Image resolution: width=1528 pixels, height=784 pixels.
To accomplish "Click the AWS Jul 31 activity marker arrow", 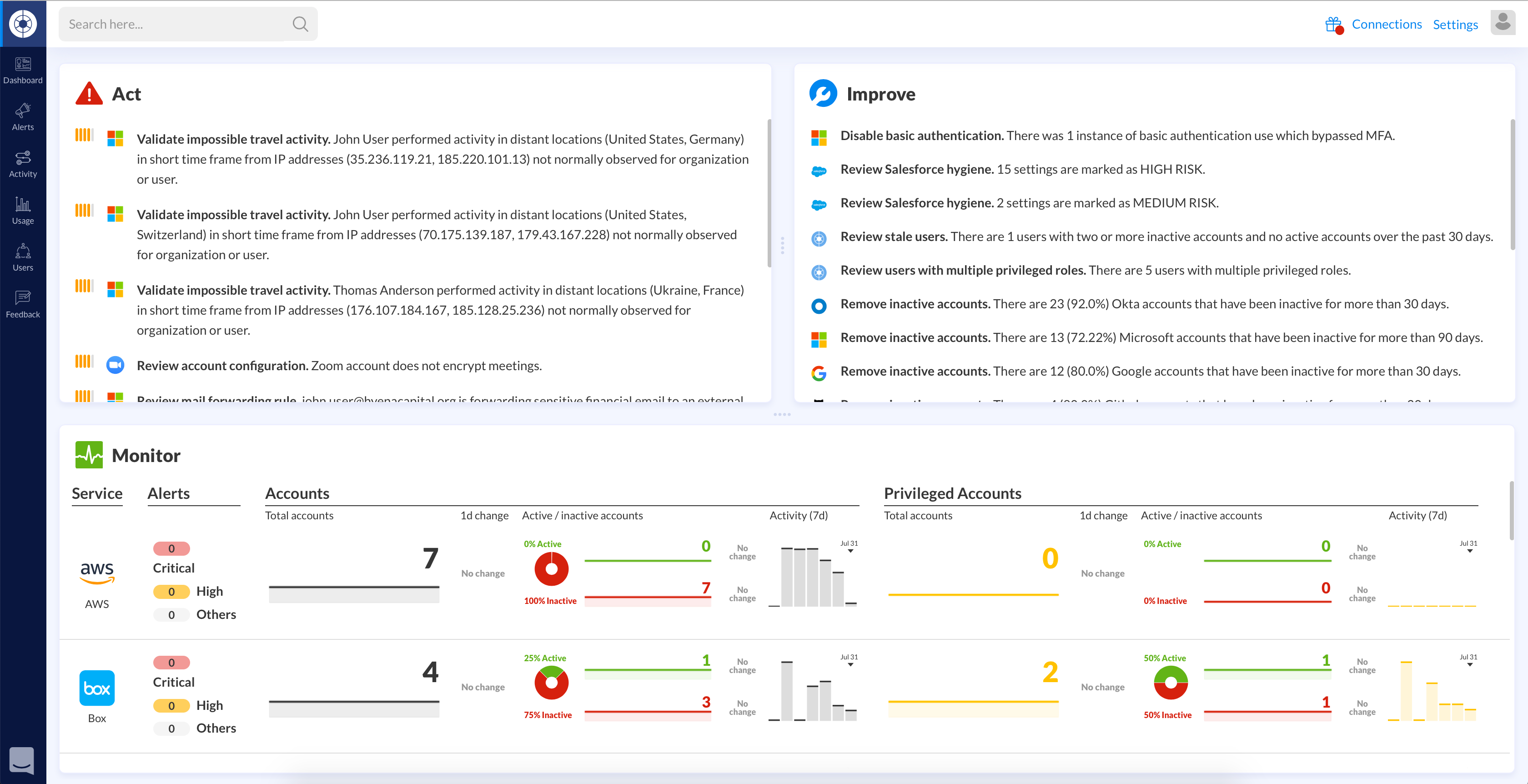I will (x=850, y=552).
